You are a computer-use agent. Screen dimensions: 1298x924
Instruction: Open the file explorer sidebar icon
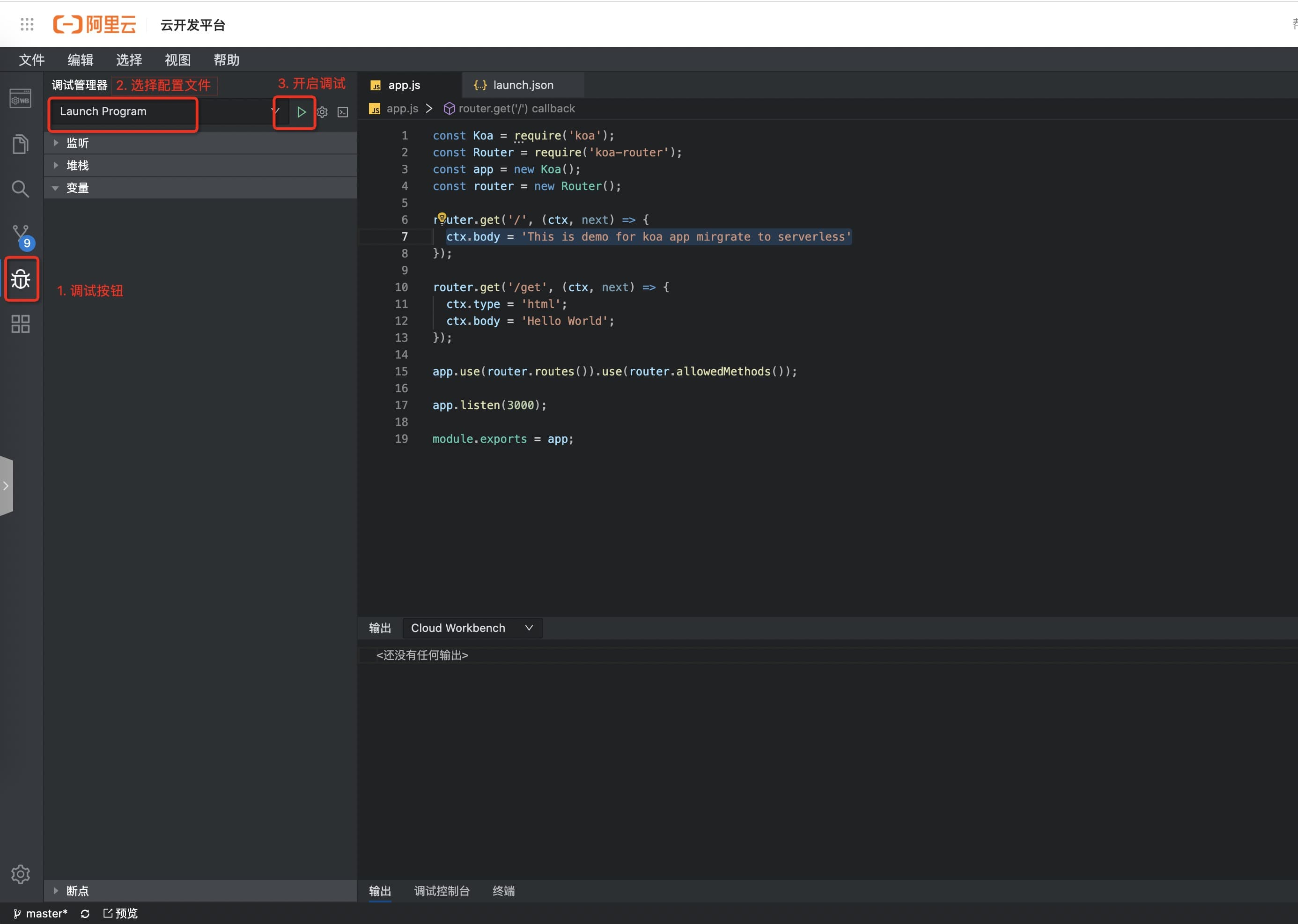pyautogui.click(x=21, y=144)
